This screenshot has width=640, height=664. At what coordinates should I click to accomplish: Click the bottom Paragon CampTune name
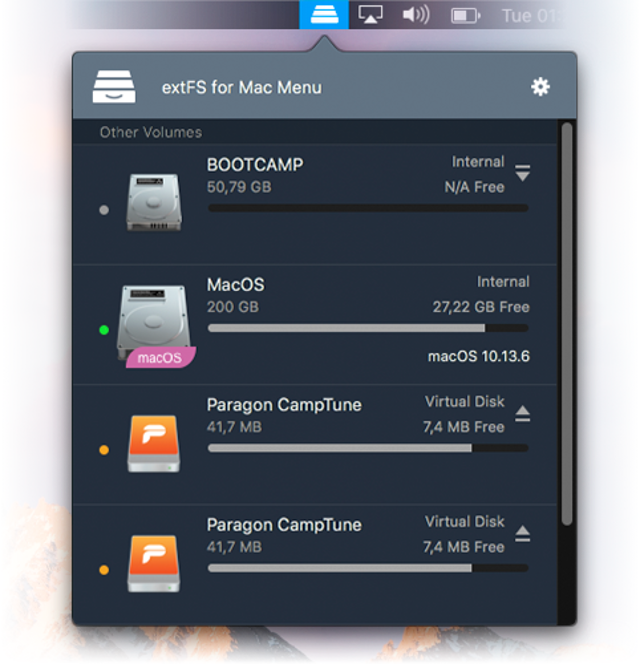pyautogui.click(x=284, y=525)
